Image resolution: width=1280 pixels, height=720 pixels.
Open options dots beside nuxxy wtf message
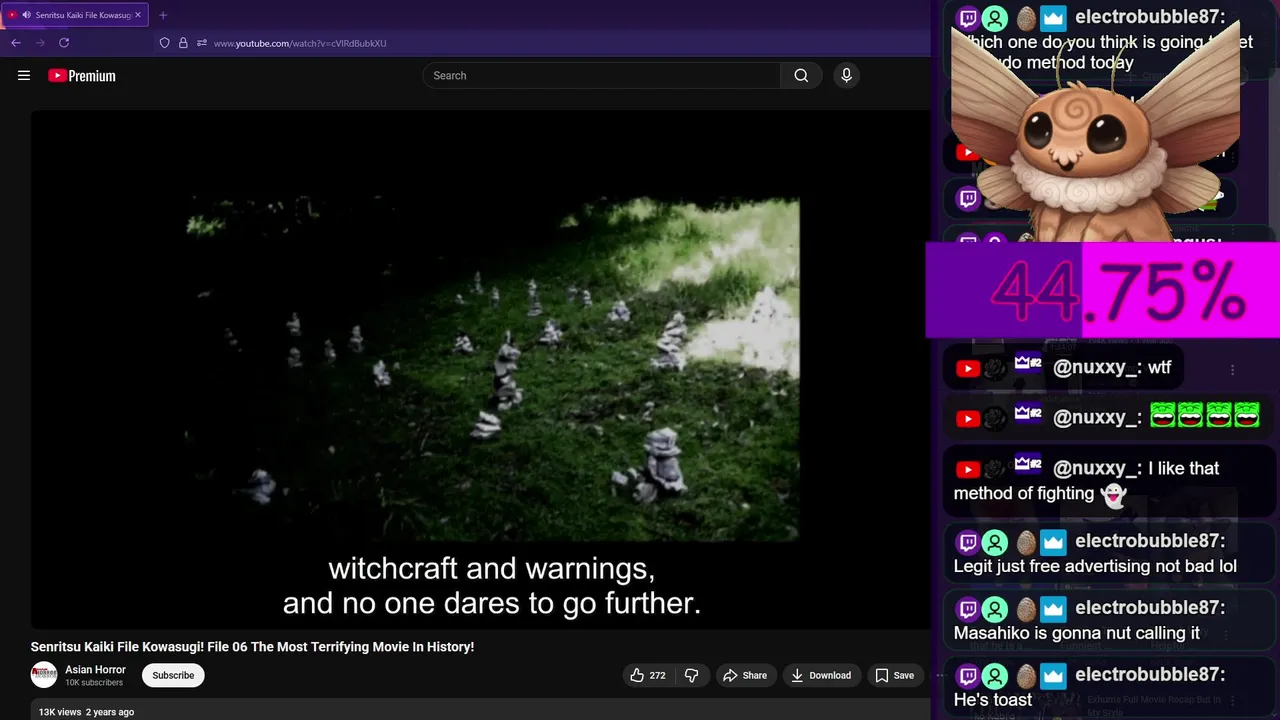pos(1232,370)
